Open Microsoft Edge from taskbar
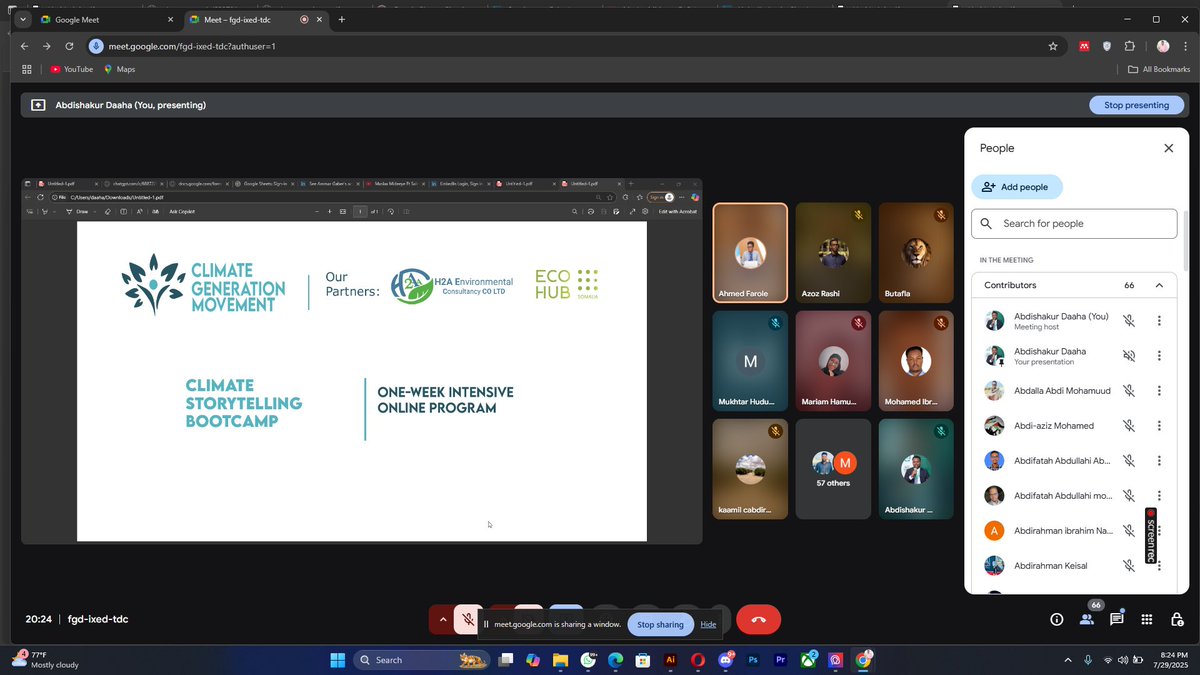Screen dimensions: 1200x675 coord(615,660)
